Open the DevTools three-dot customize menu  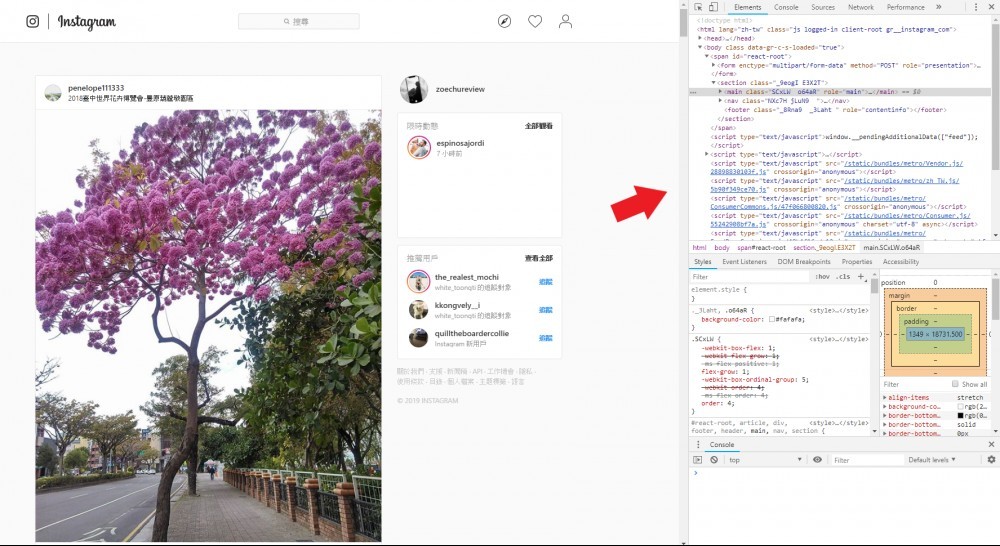click(976, 7)
